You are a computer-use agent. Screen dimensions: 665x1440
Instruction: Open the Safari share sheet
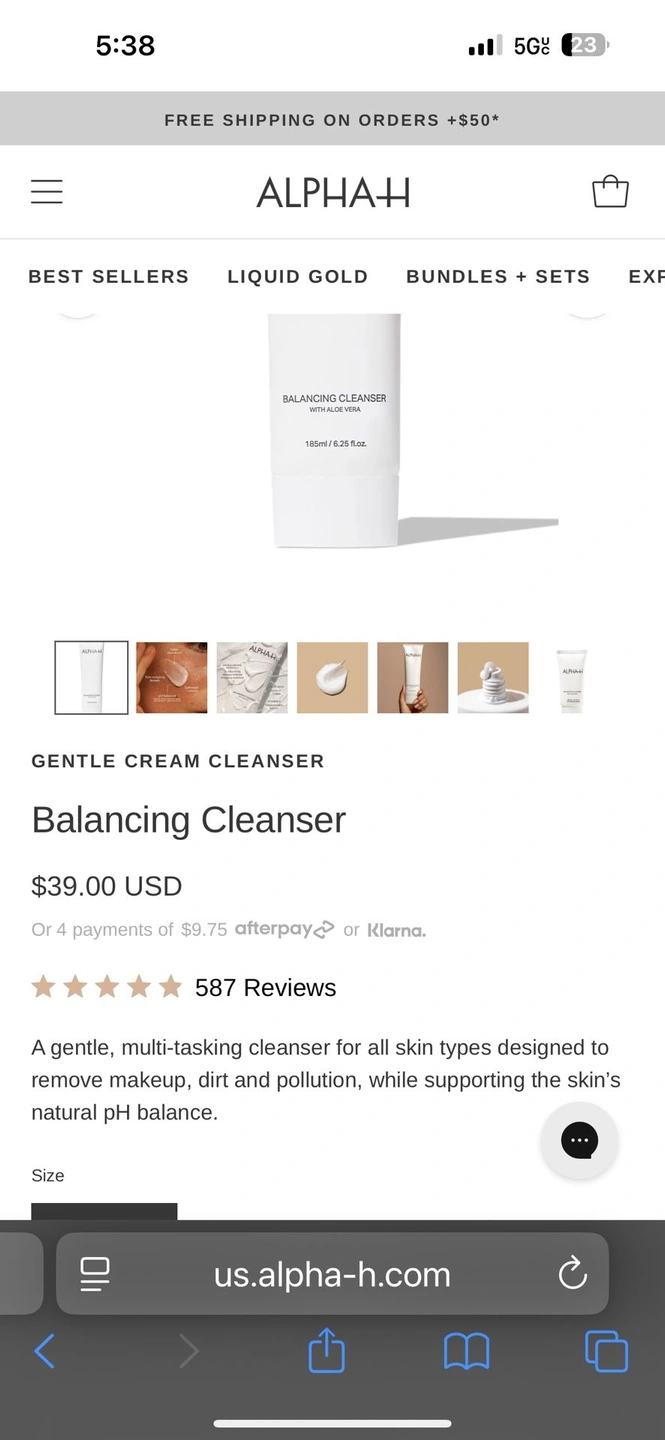(x=326, y=1352)
